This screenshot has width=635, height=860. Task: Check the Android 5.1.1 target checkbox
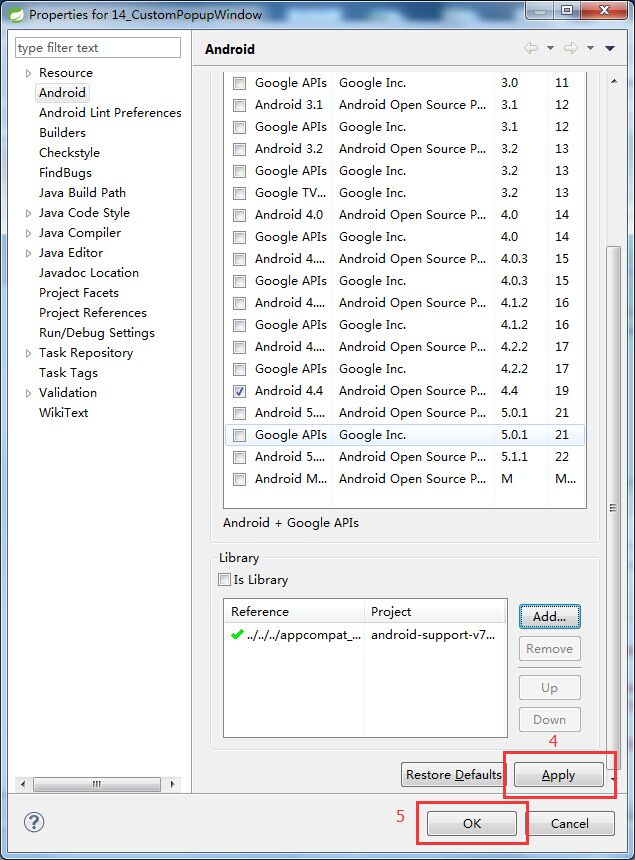pos(239,457)
